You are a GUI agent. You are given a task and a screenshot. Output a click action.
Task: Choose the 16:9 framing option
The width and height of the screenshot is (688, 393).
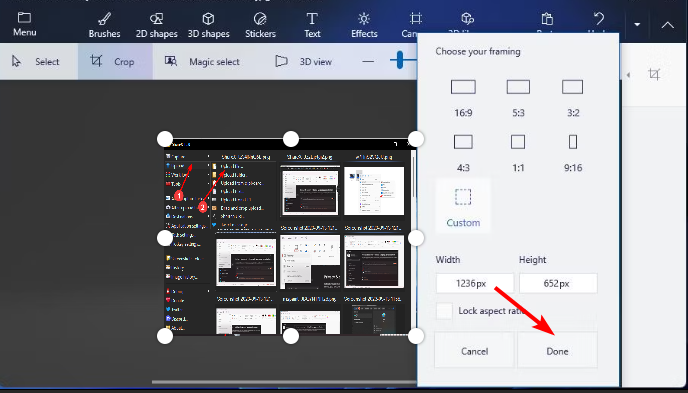[x=463, y=98]
